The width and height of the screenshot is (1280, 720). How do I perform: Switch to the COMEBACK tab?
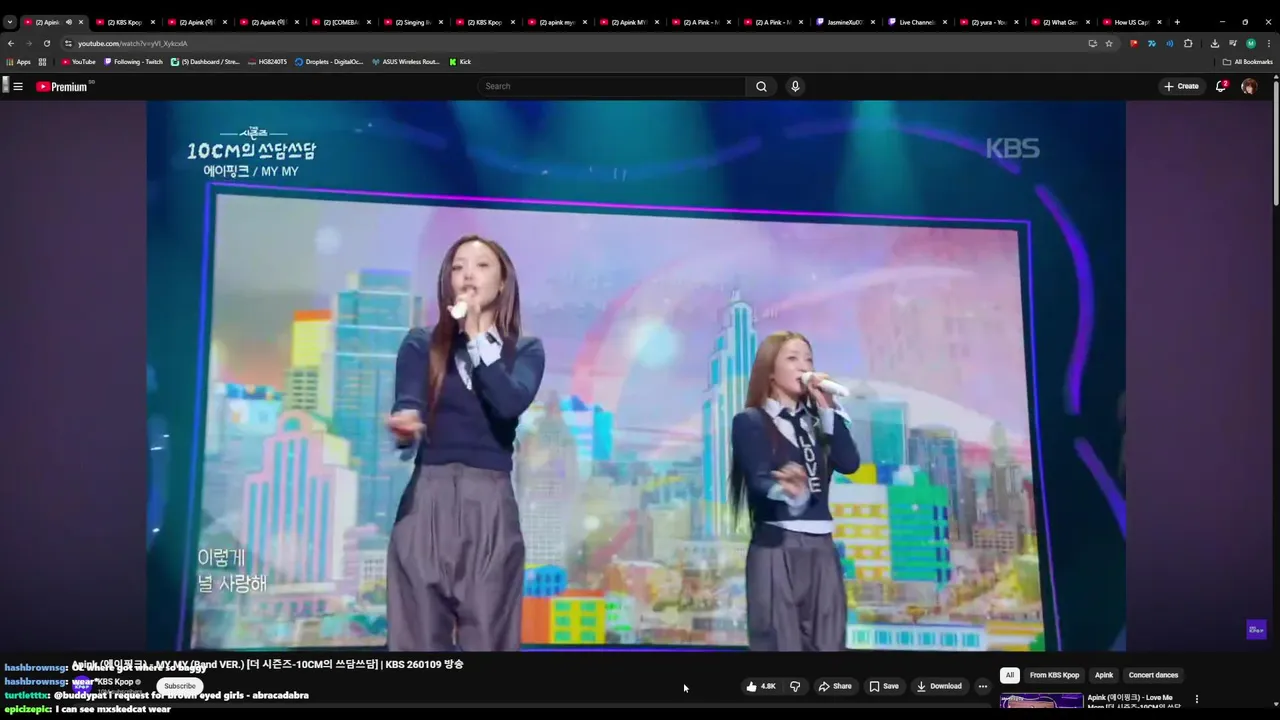click(340, 22)
